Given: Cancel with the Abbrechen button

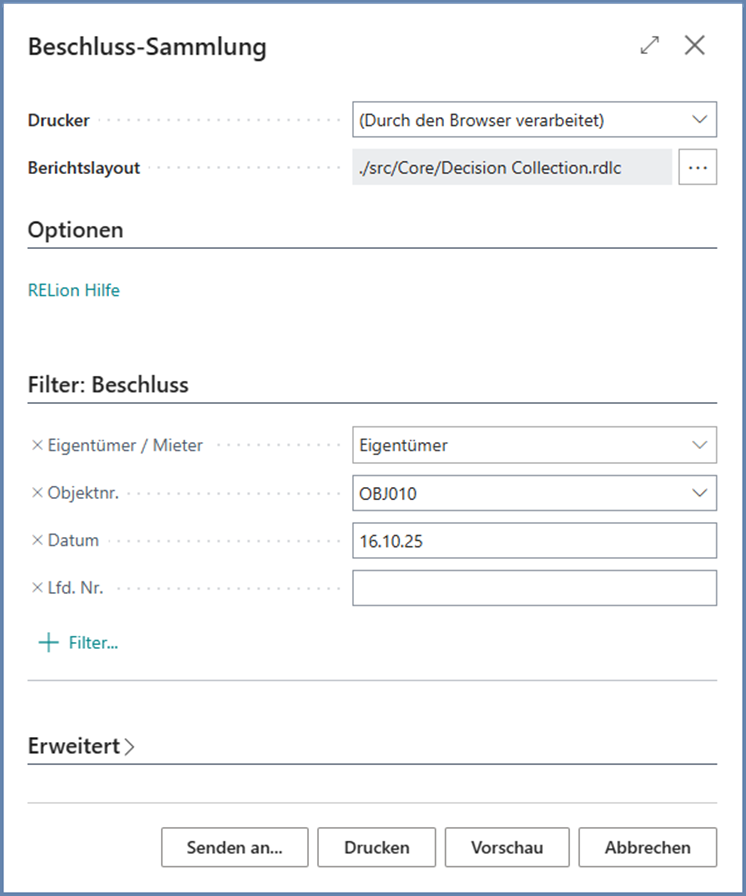Looking at the screenshot, I should 647,847.
